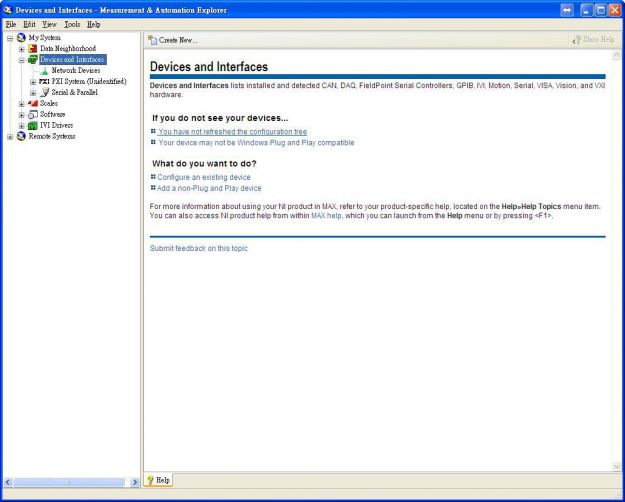Follow the MAX help link
Viewport: 625px width, 502px height.
point(326,216)
